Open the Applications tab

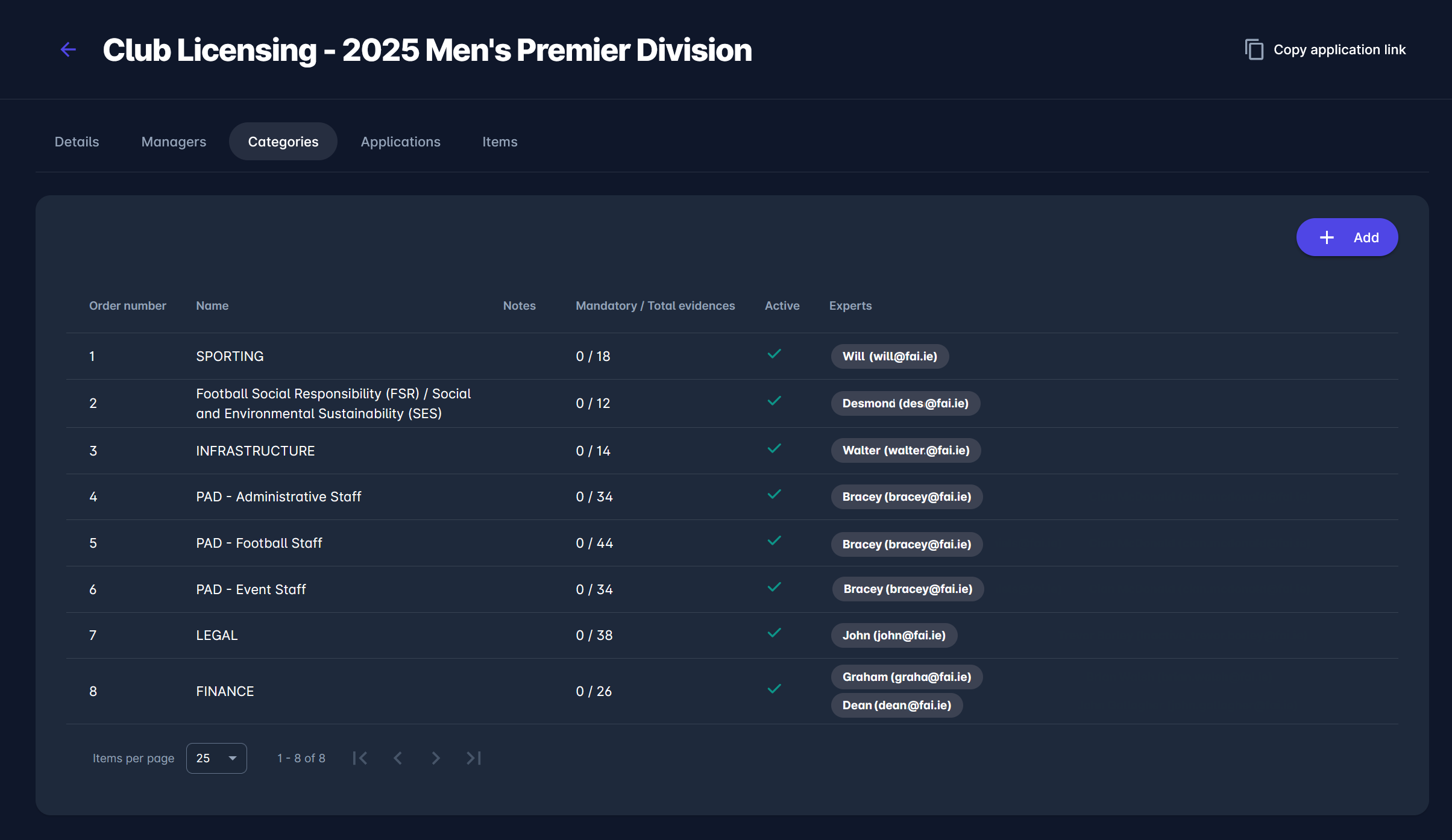coord(401,141)
